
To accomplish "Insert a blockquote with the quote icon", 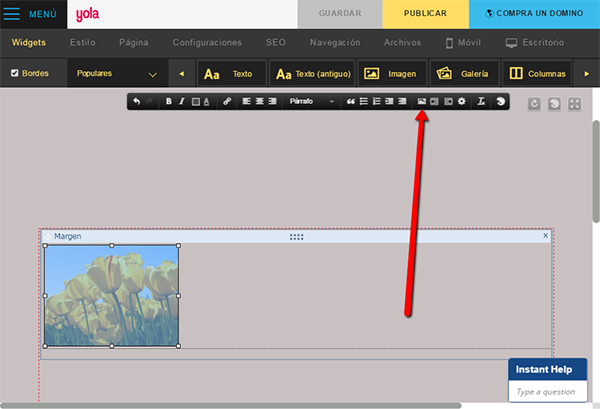I will [x=350, y=102].
